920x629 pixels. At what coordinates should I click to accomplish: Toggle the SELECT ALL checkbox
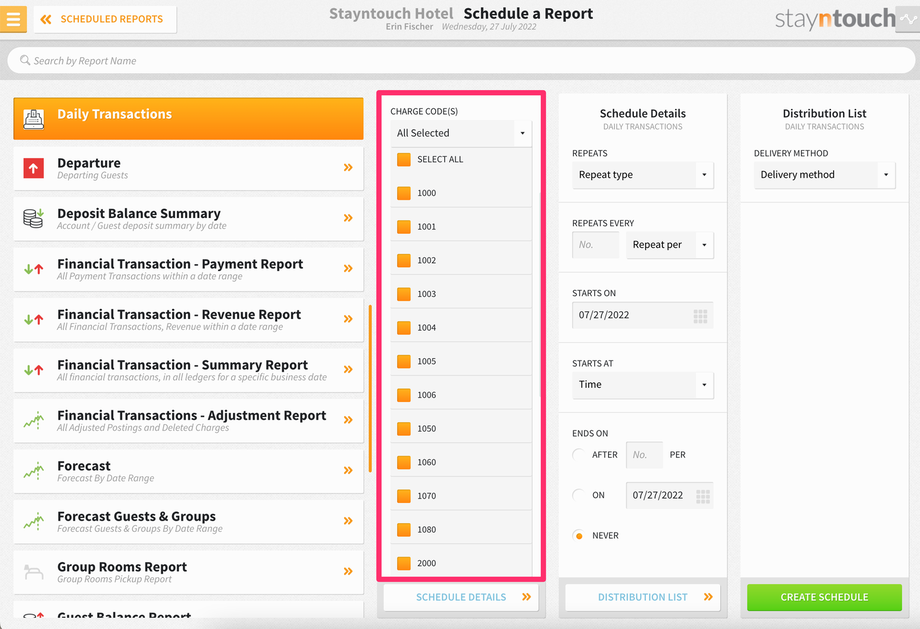tap(404, 160)
